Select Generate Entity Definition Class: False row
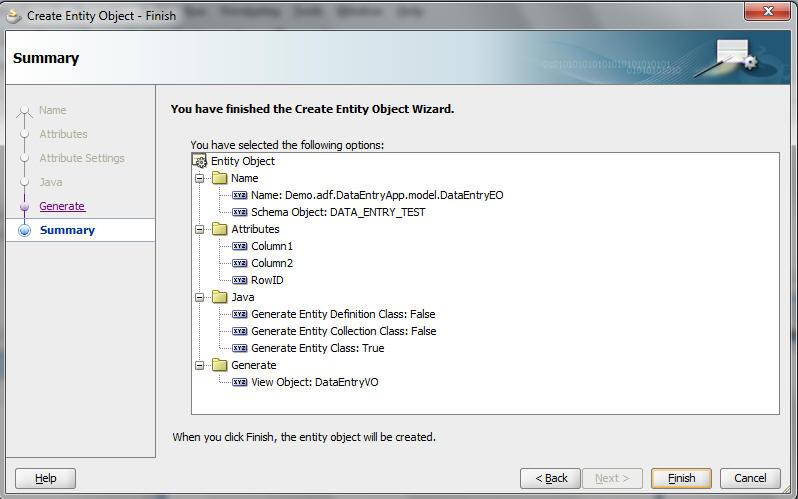The image size is (798, 499). coord(343,314)
